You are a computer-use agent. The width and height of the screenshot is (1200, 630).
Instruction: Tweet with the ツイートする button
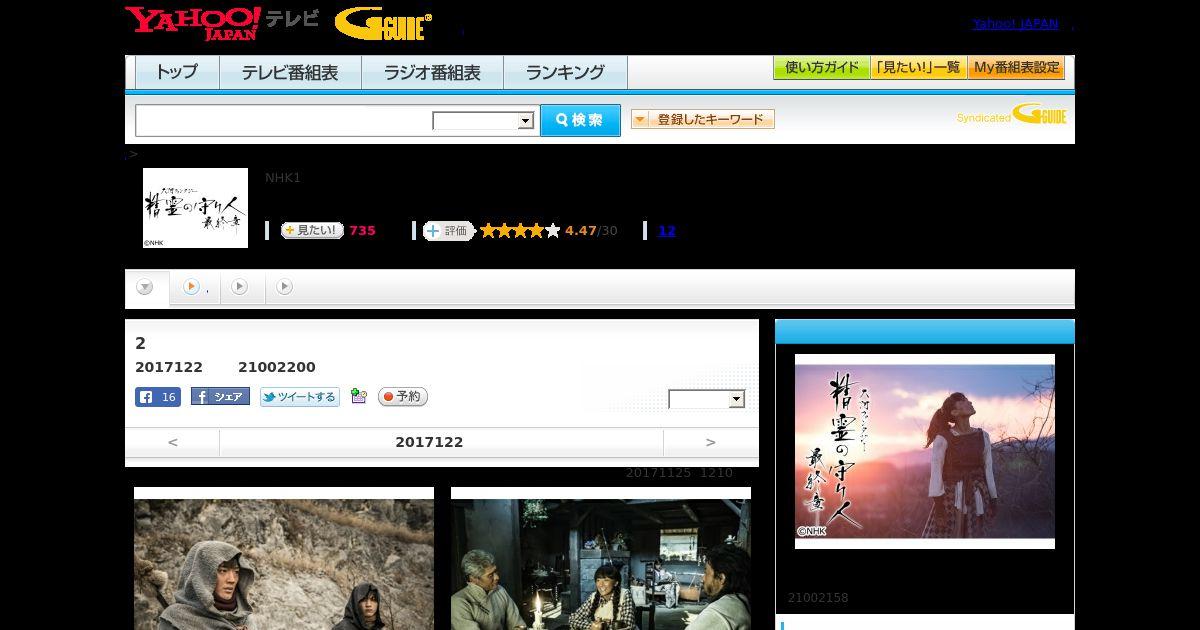[299, 397]
